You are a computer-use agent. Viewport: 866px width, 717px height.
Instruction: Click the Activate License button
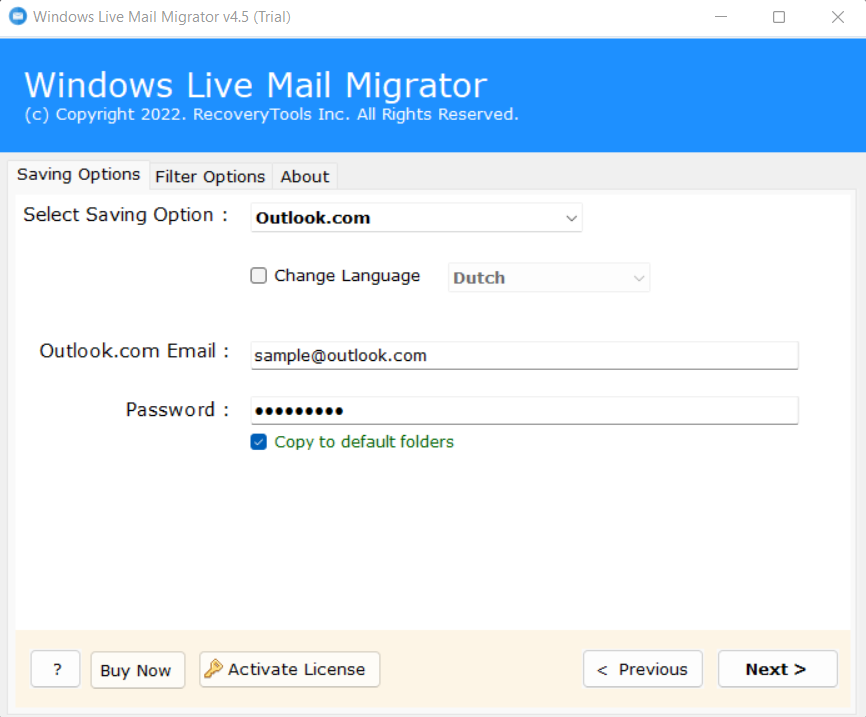click(x=289, y=669)
